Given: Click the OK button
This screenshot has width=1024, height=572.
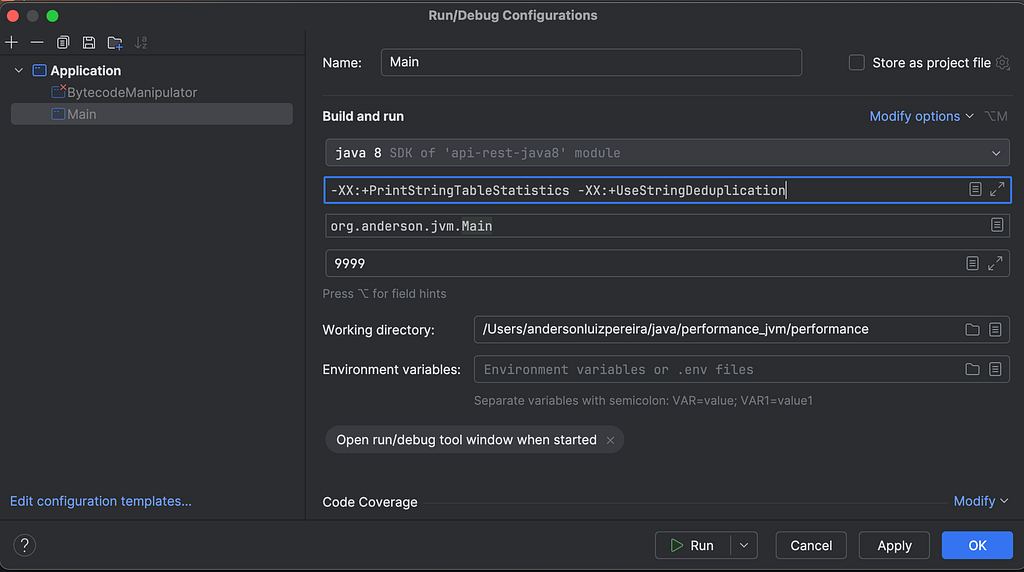Looking at the screenshot, I should 977,545.
